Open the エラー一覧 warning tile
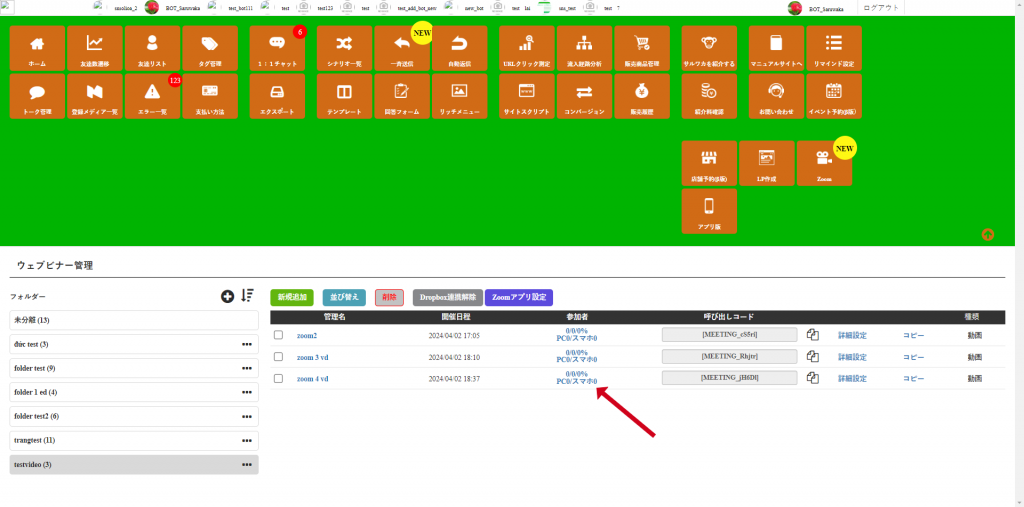Viewport: 1024px width, 507px height. click(x=152, y=96)
